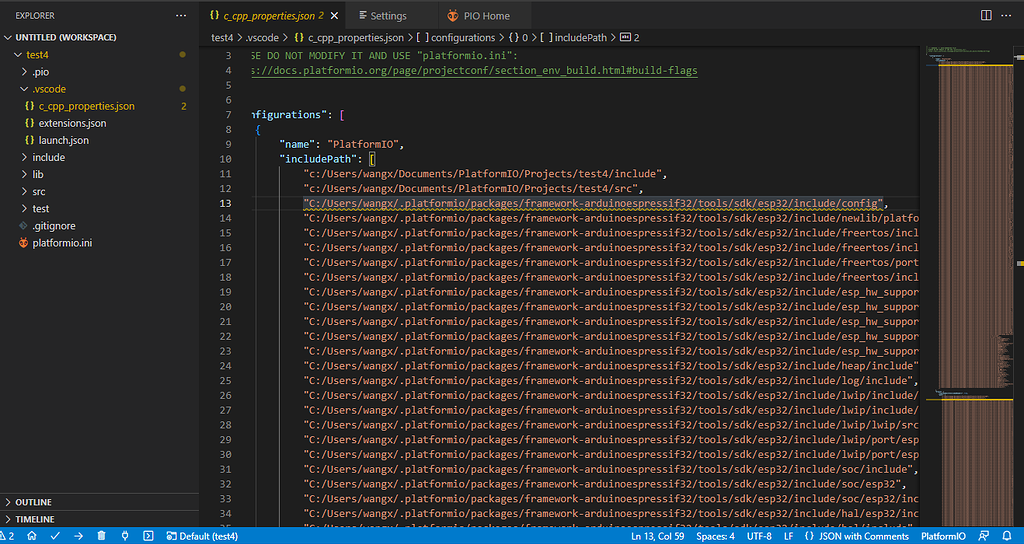Select test4 in the breadcrumb
This screenshot has height=544, width=1024.
pyautogui.click(x=222, y=38)
